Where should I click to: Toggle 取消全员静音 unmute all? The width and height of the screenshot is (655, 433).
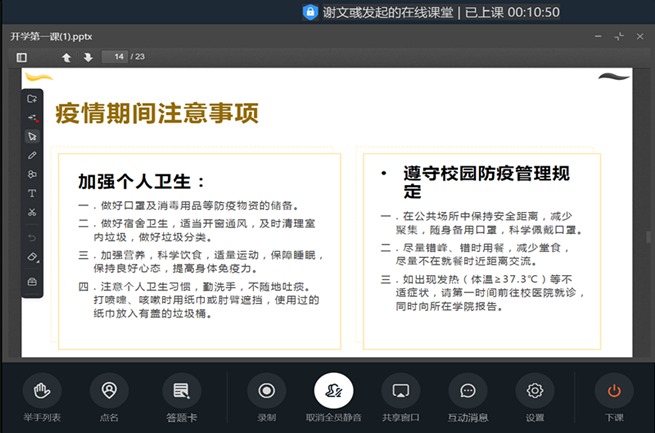pos(333,398)
